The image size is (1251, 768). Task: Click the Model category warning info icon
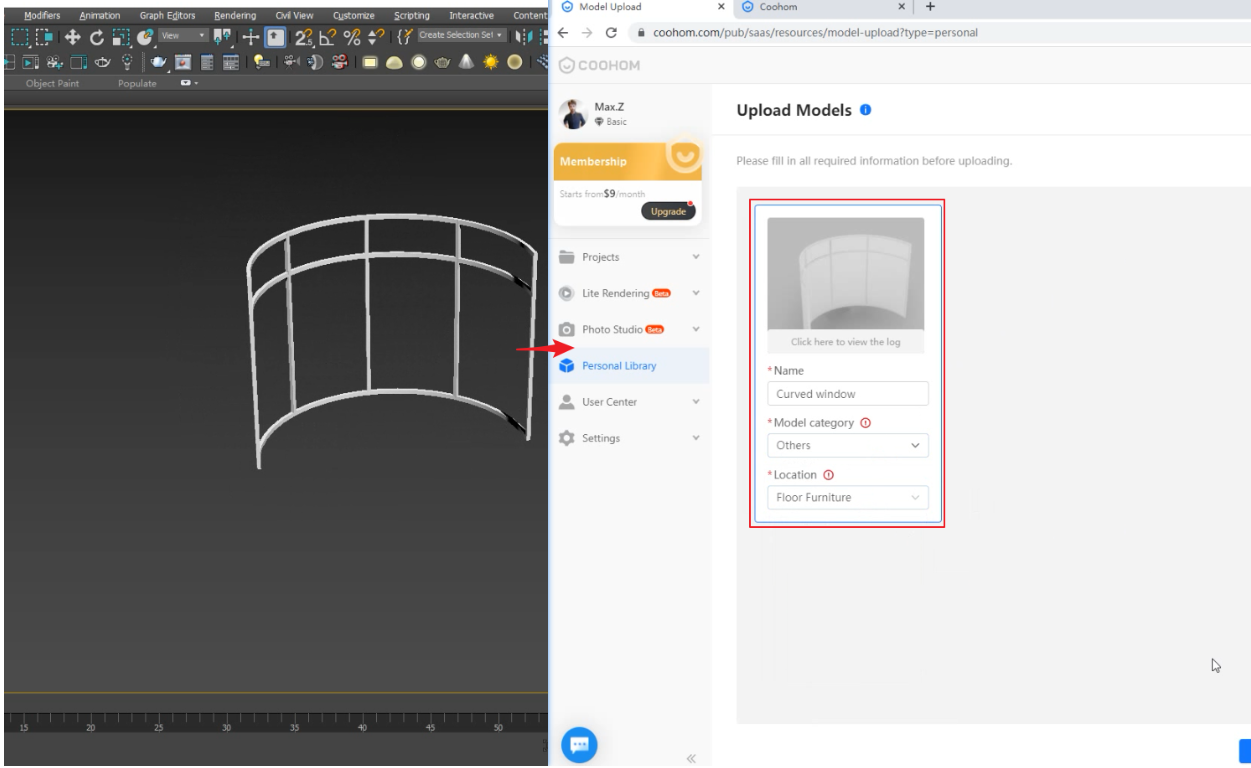point(865,422)
